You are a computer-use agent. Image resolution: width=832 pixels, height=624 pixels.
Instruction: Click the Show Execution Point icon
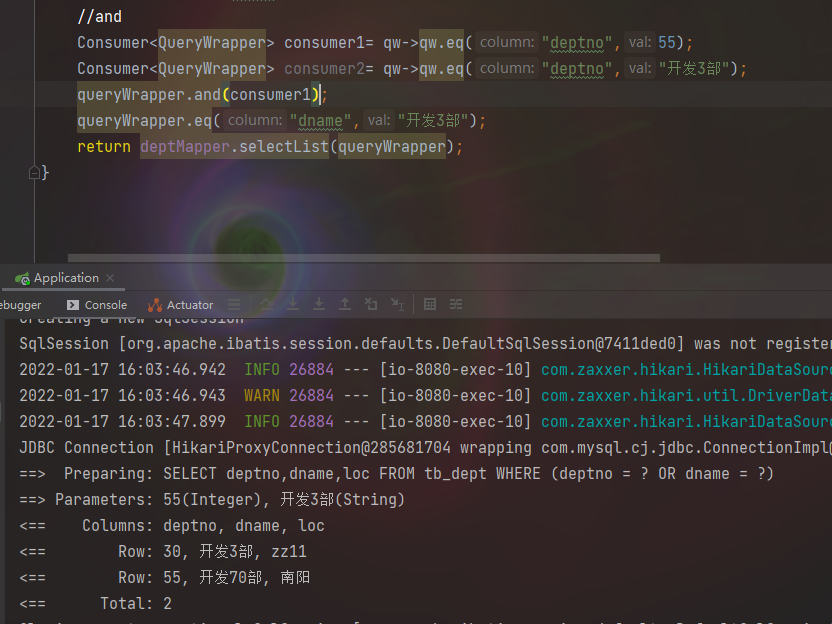[x=234, y=304]
